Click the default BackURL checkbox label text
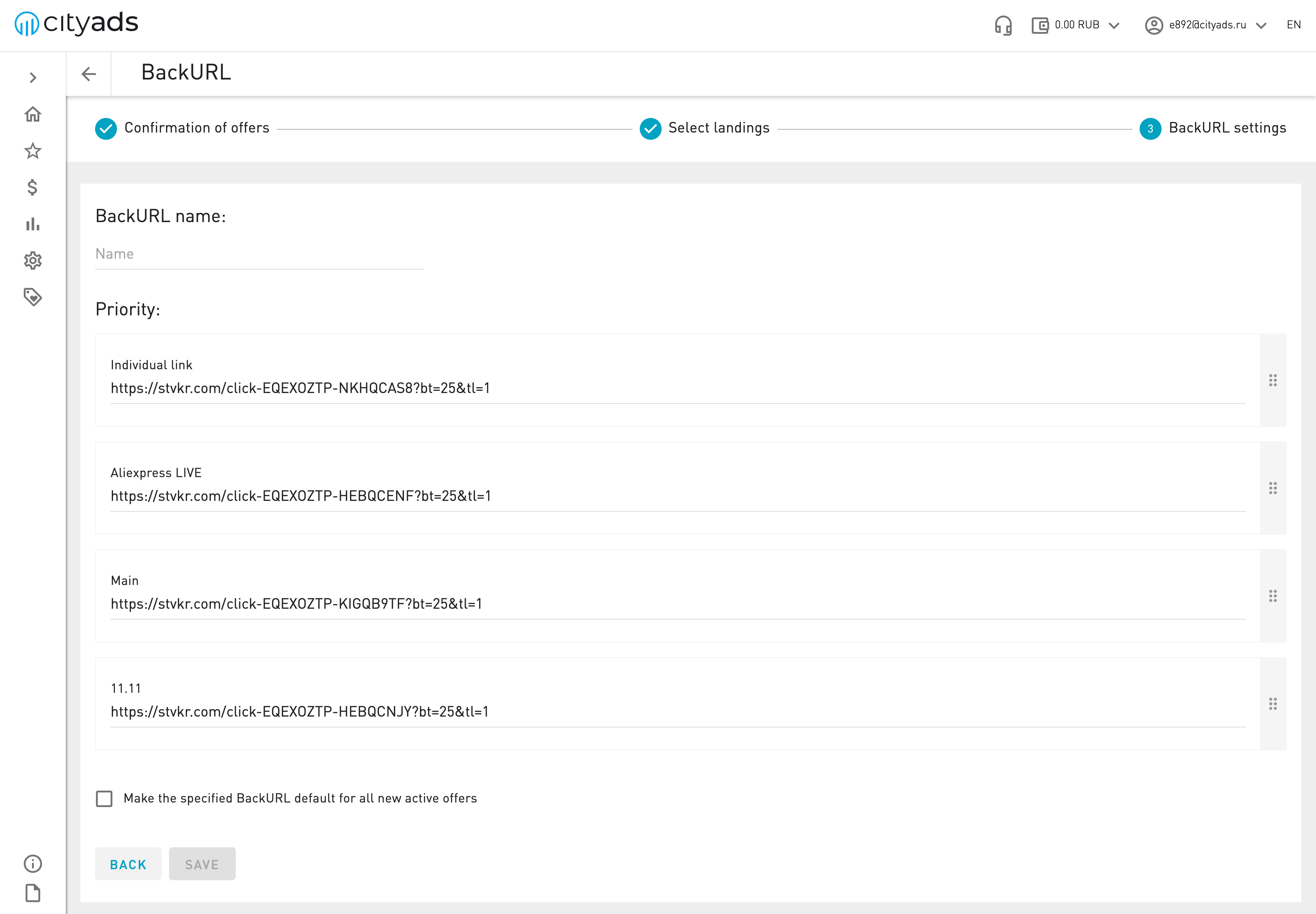This screenshot has width=1316, height=914. pyautogui.click(x=300, y=798)
